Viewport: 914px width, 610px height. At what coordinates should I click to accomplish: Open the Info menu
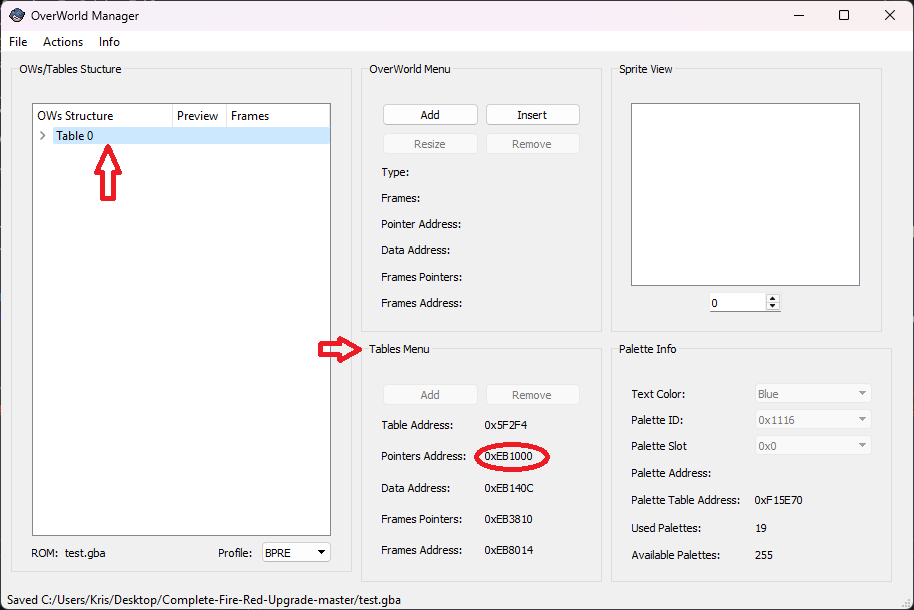109,42
